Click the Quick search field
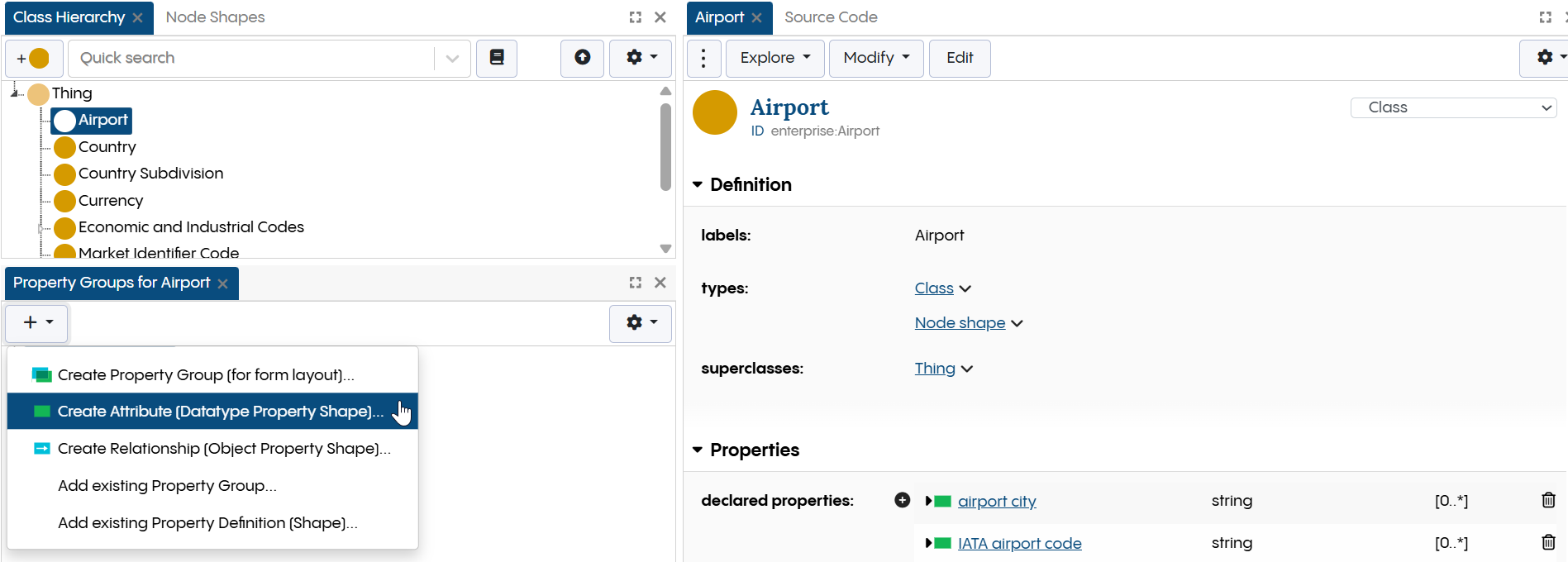 pyautogui.click(x=252, y=58)
